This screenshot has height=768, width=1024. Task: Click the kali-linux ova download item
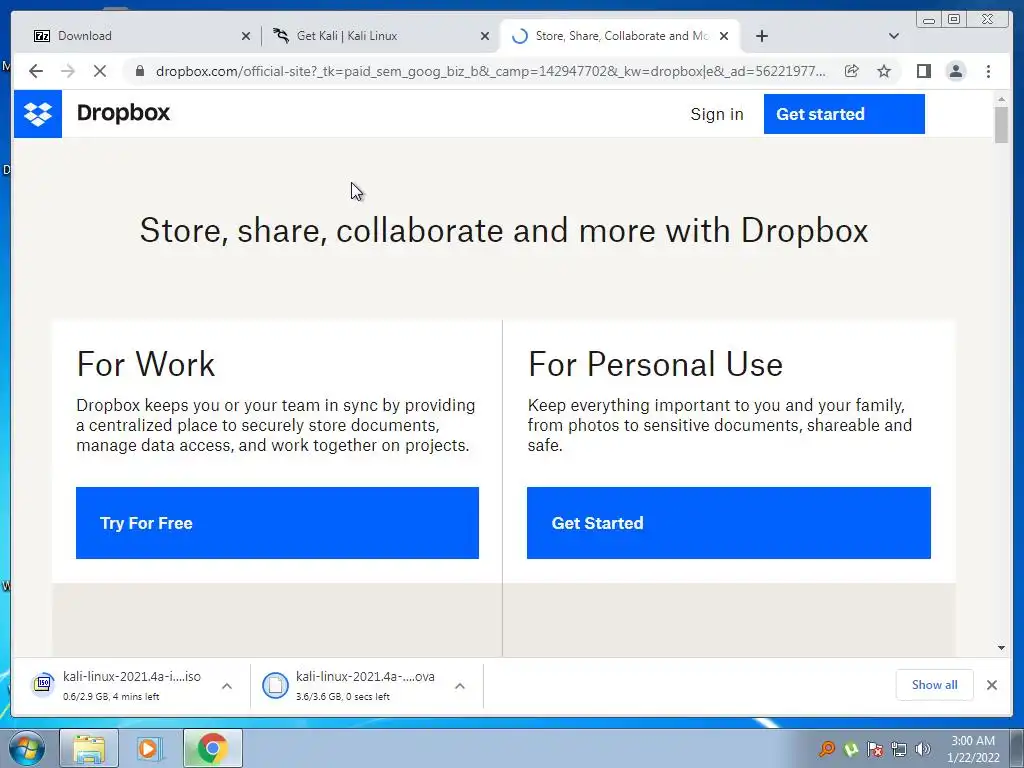pos(357,686)
